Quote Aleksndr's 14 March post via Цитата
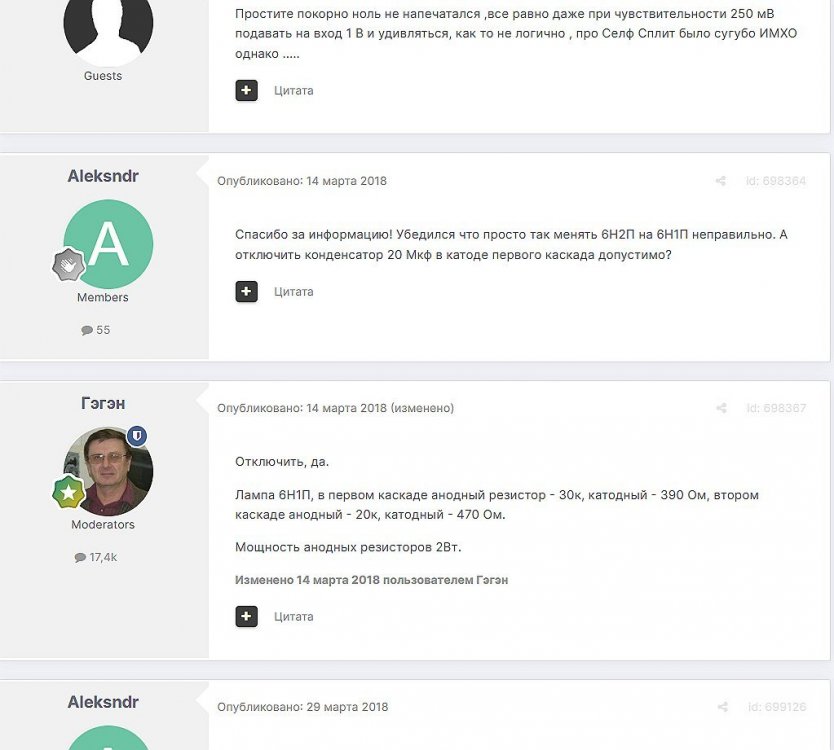834x750 pixels. pyautogui.click(x=294, y=291)
